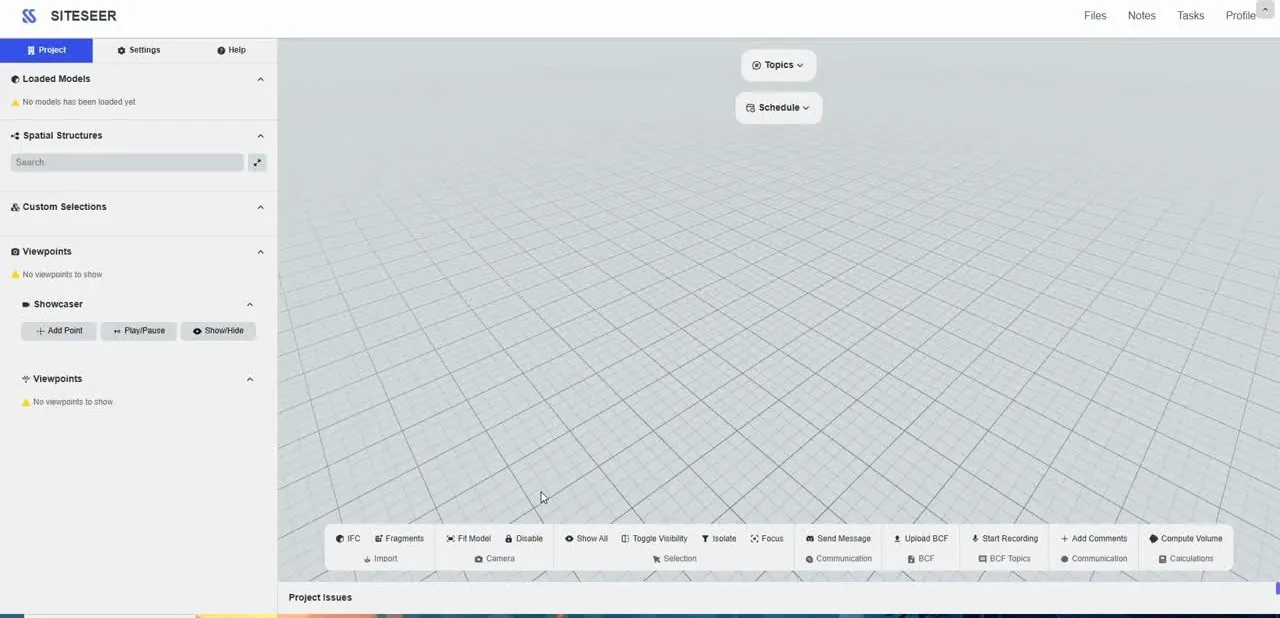The width and height of the screenshot is (1280, 618).
Task: Click the Fragments import button
Action: pos(399,539)
